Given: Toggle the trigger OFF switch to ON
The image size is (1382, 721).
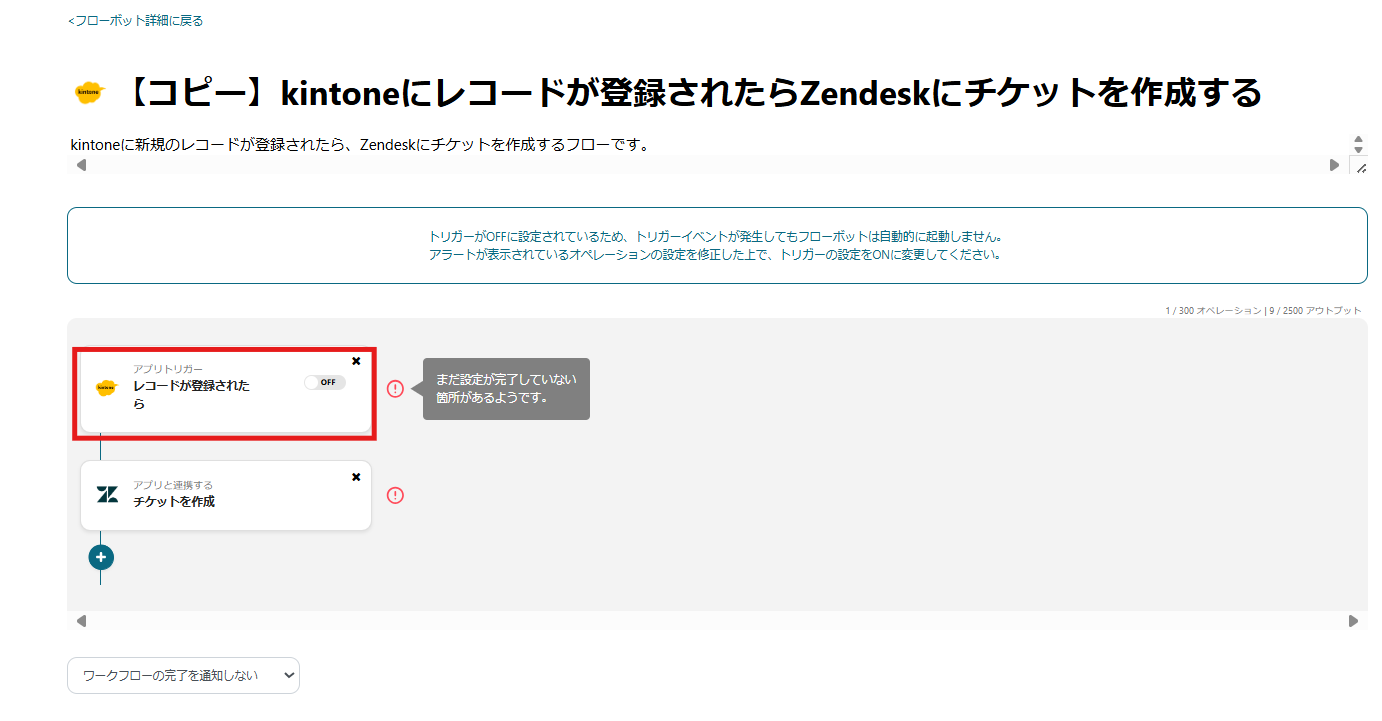Looking at the screenshot, I should point(325,382).
